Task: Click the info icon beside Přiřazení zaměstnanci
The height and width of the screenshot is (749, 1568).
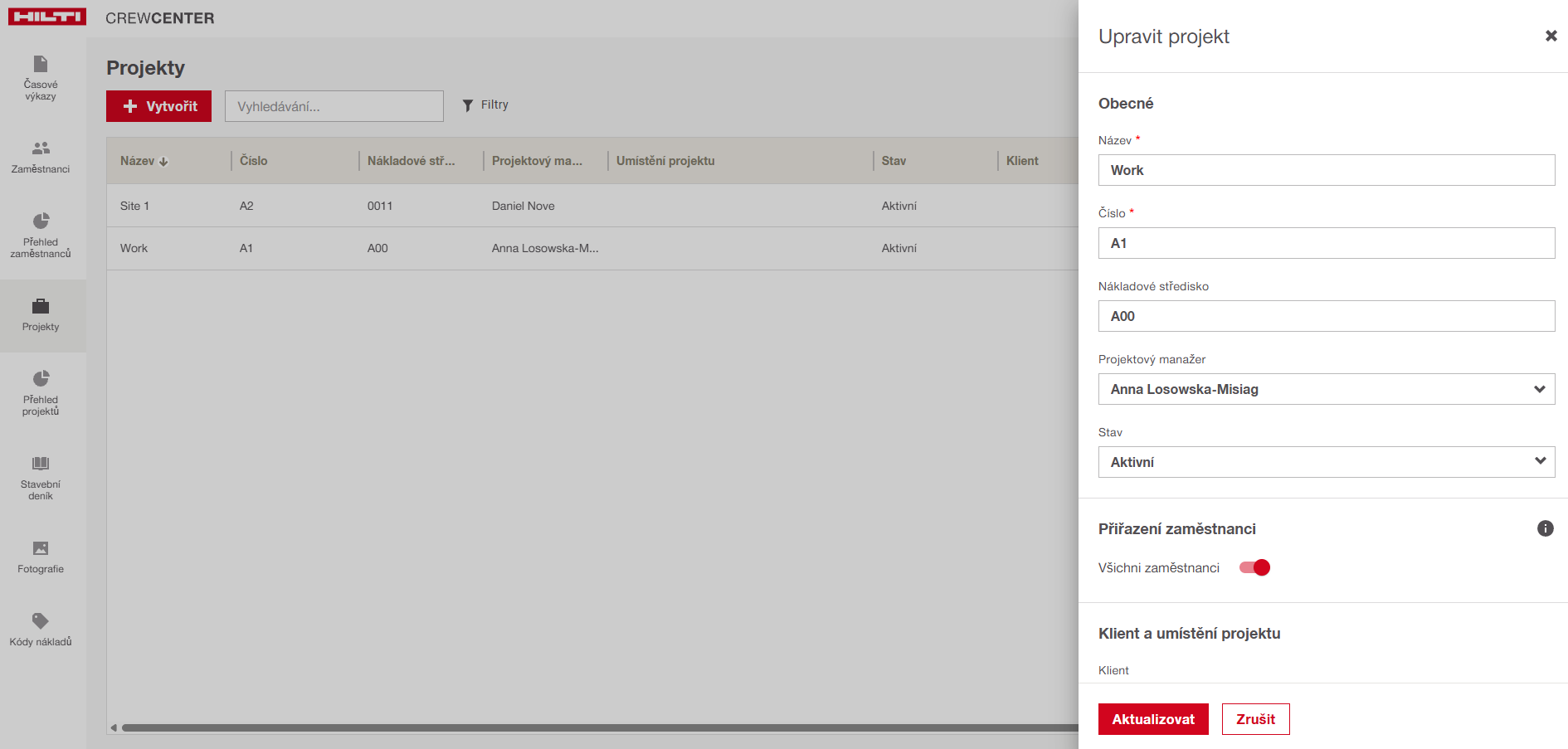Action: point(1545,528)
